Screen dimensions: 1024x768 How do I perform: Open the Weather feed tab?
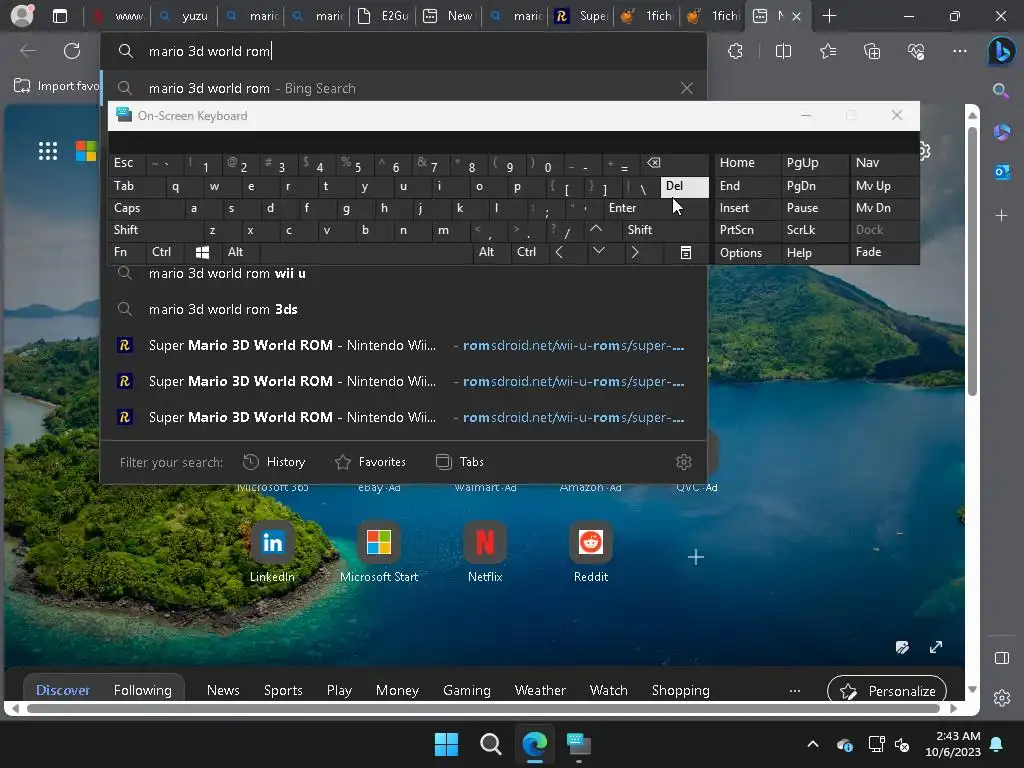(540, 690)
